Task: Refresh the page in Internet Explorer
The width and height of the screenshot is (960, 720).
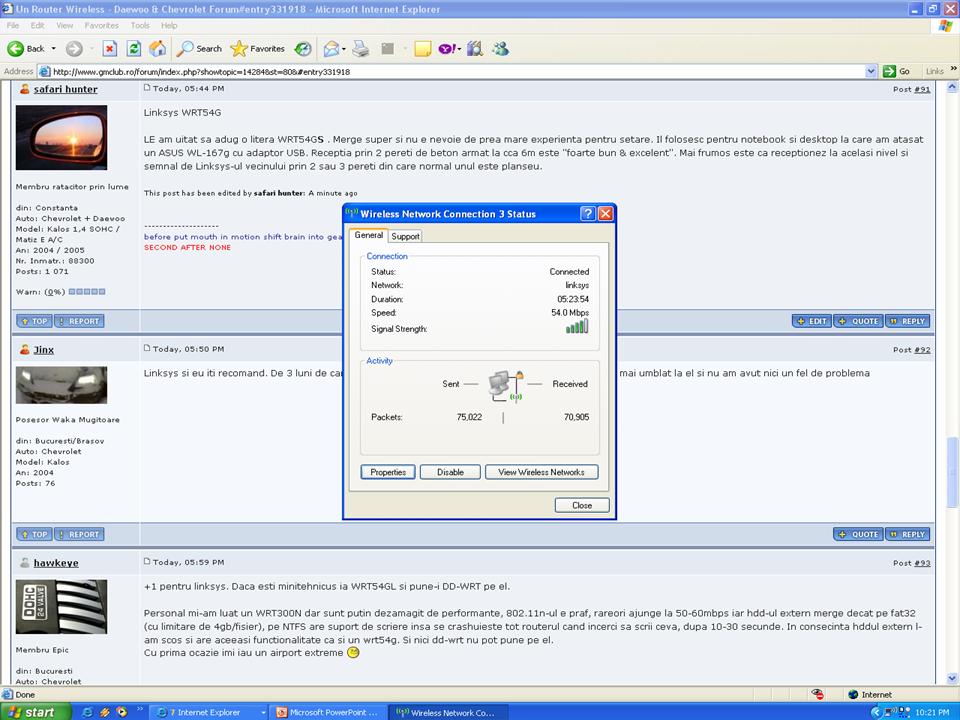Action: click(133, 48)
